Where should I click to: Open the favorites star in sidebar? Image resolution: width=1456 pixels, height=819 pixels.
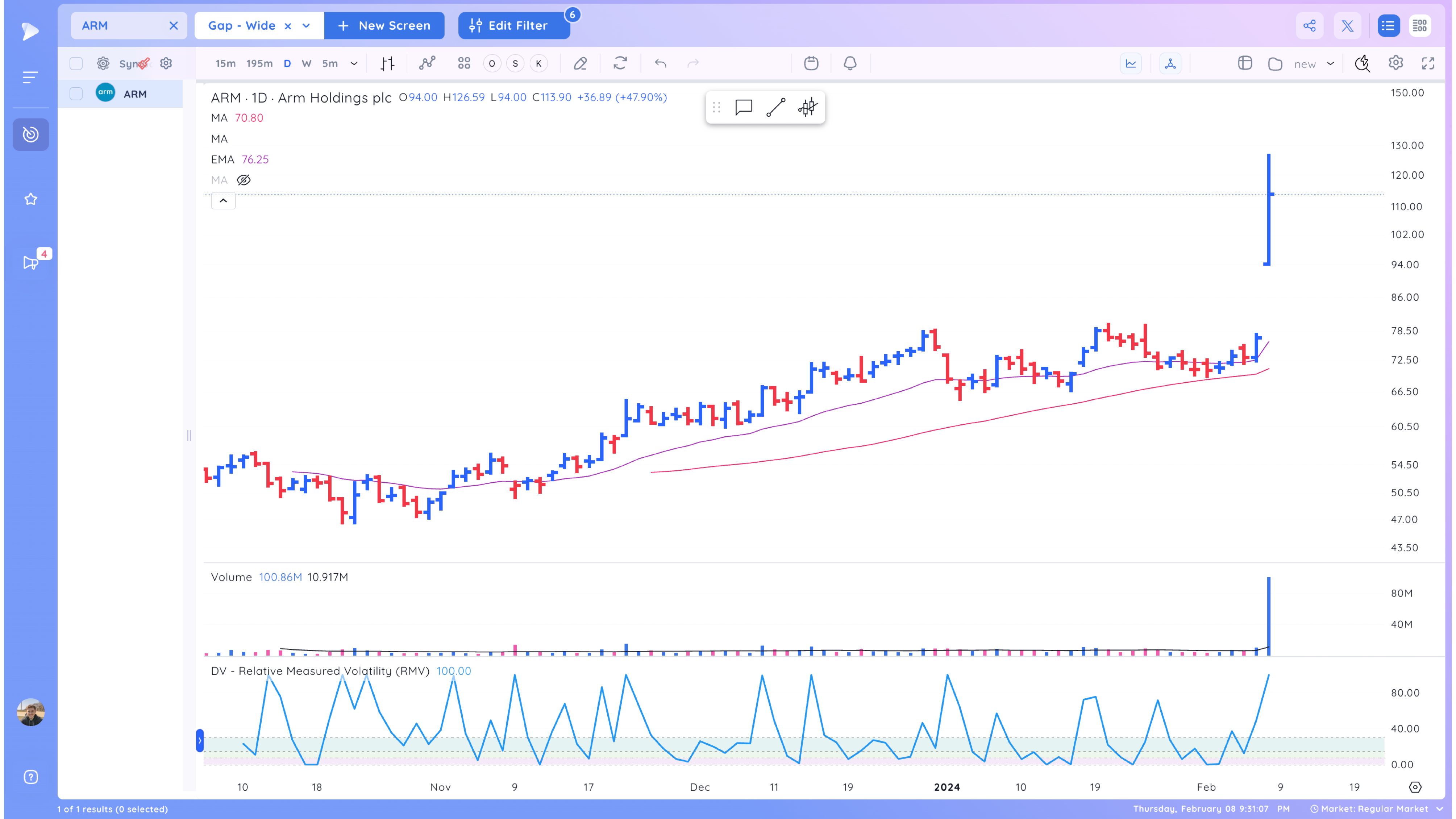pyautogui.click(x=30, y=199)
